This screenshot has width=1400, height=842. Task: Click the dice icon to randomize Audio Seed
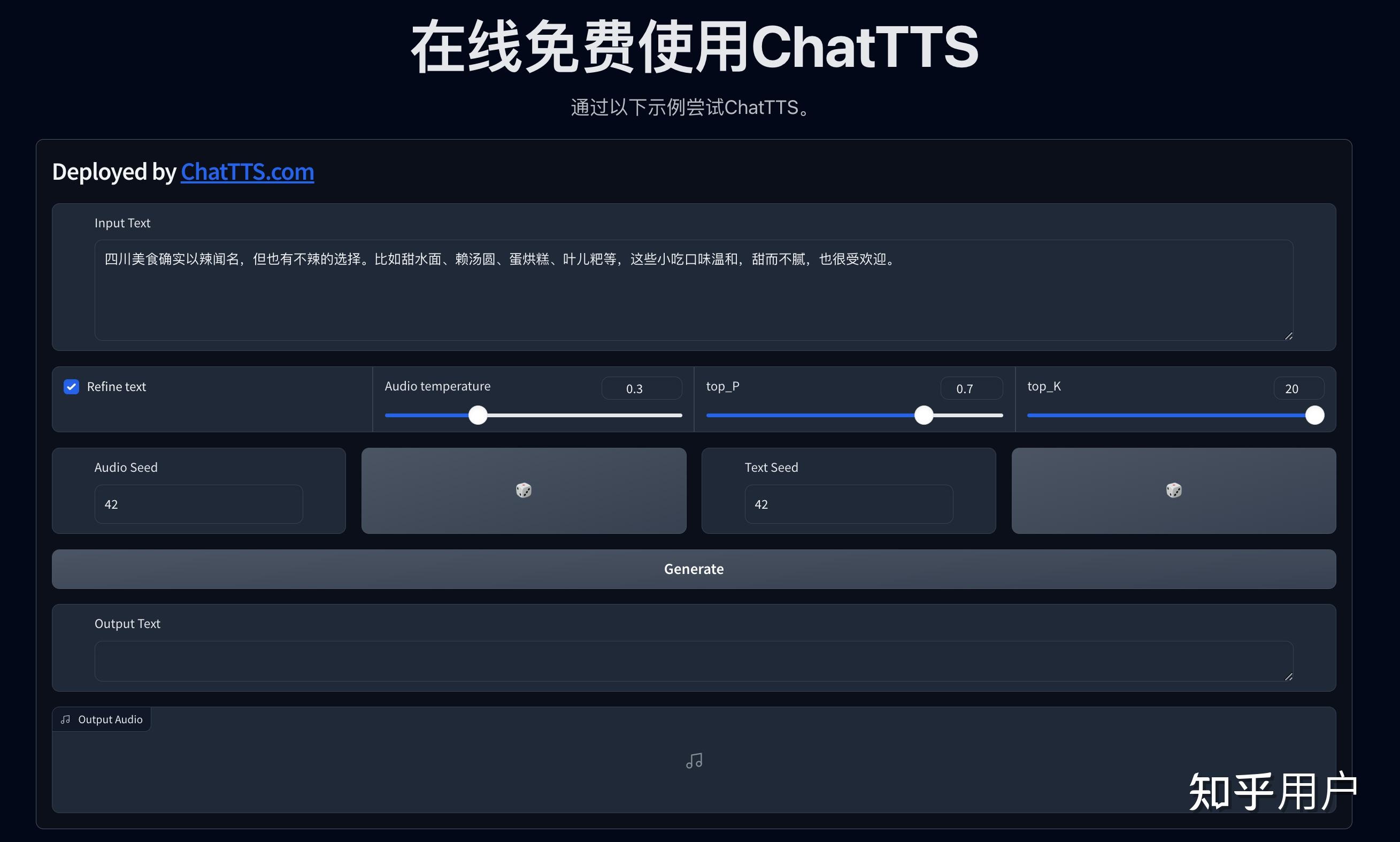[x=523, y=490]
